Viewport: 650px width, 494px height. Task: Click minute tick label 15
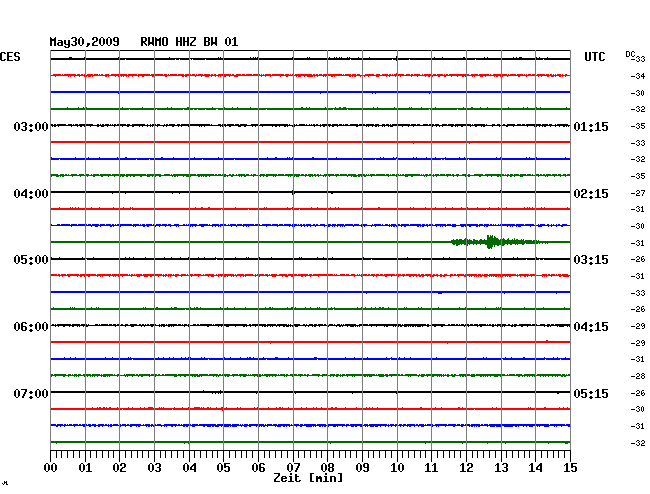570,467
